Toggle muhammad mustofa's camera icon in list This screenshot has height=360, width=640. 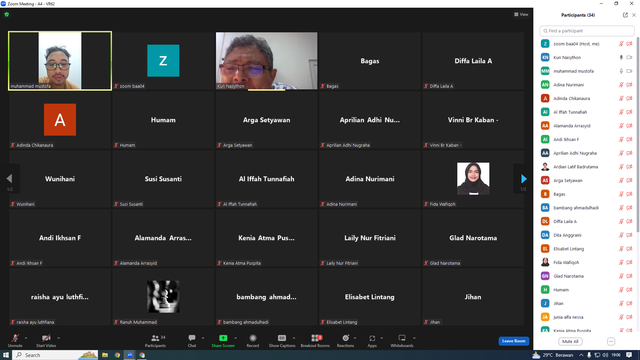click(x=629, y=71)
